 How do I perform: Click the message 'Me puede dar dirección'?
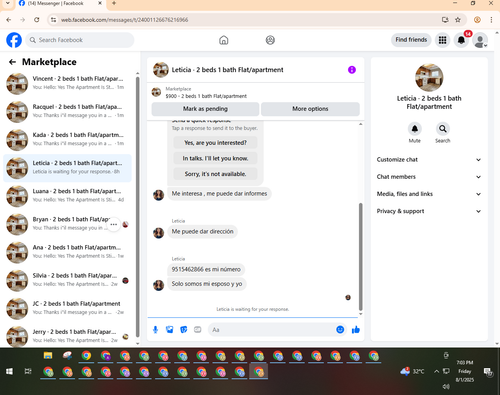(202, 231)
